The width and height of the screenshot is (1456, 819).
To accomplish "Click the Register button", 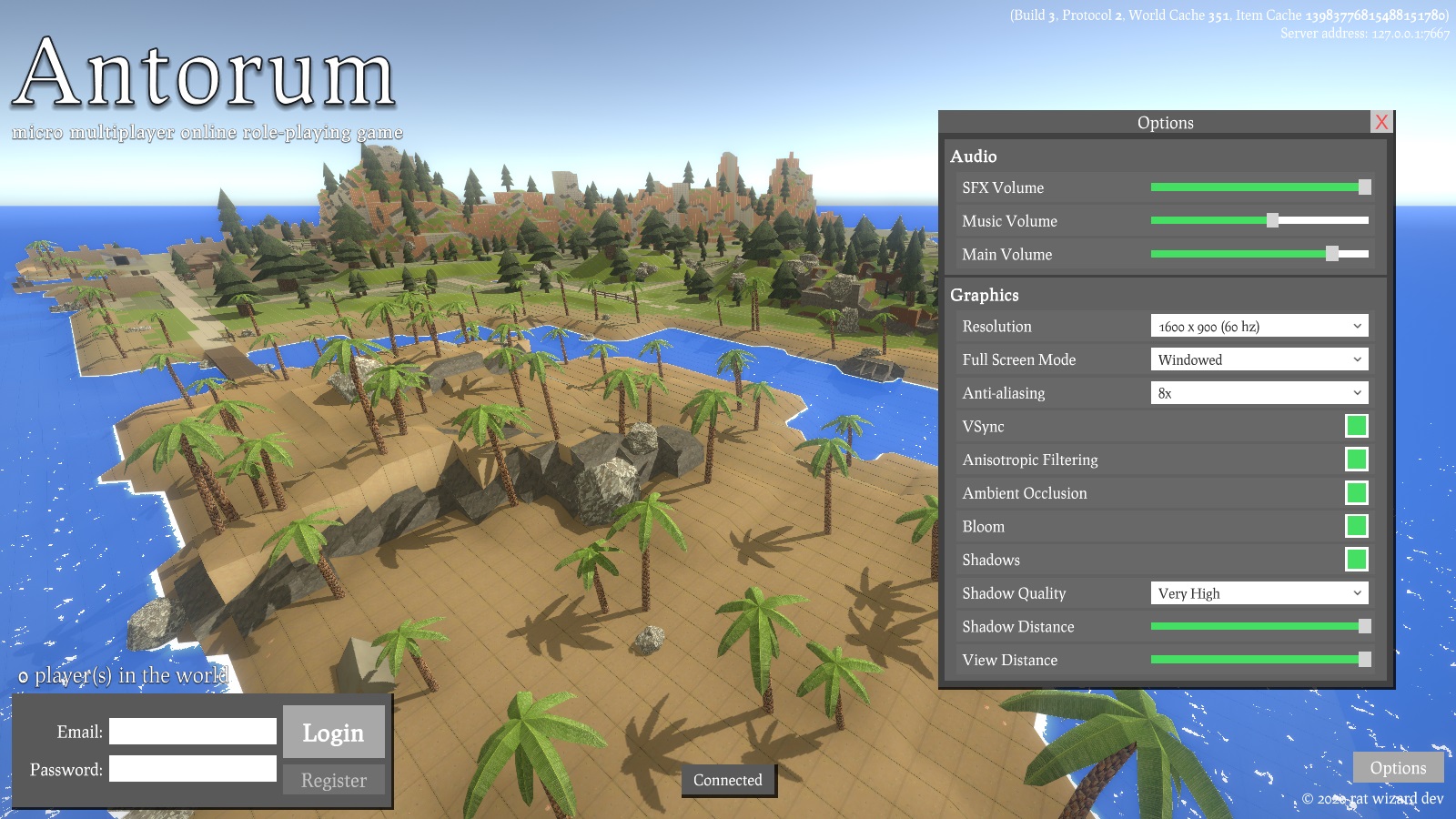I will [333, 780].
